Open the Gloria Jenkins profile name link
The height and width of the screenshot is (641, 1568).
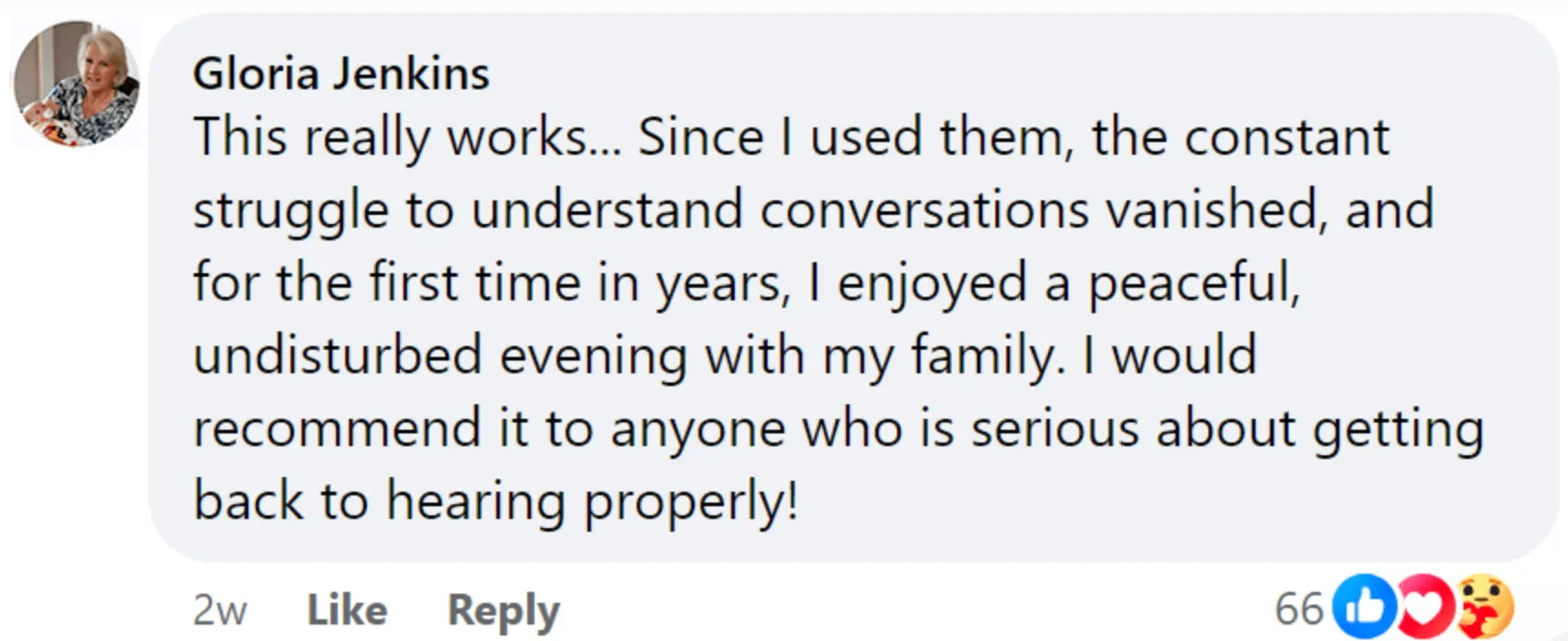tap(341, 73)
